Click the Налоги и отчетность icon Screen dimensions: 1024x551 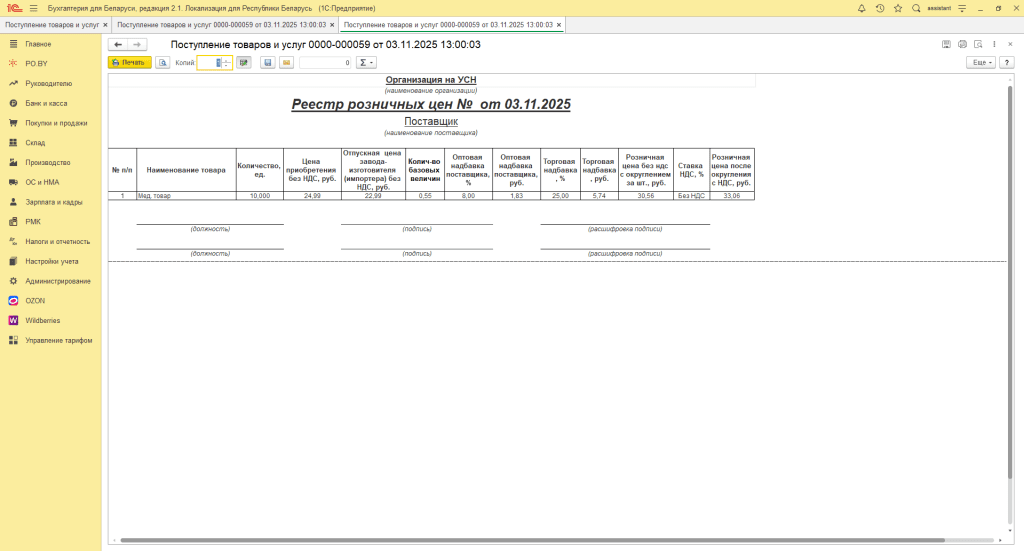[13, 242]
